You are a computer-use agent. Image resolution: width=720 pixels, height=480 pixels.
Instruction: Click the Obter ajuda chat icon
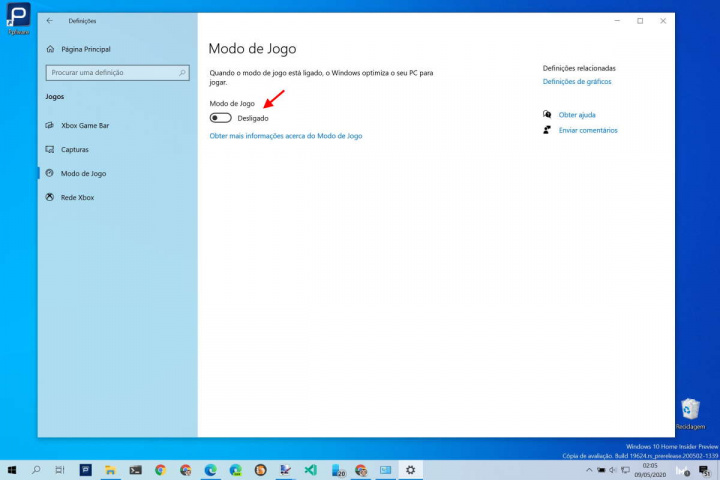[x=547, y=115]
